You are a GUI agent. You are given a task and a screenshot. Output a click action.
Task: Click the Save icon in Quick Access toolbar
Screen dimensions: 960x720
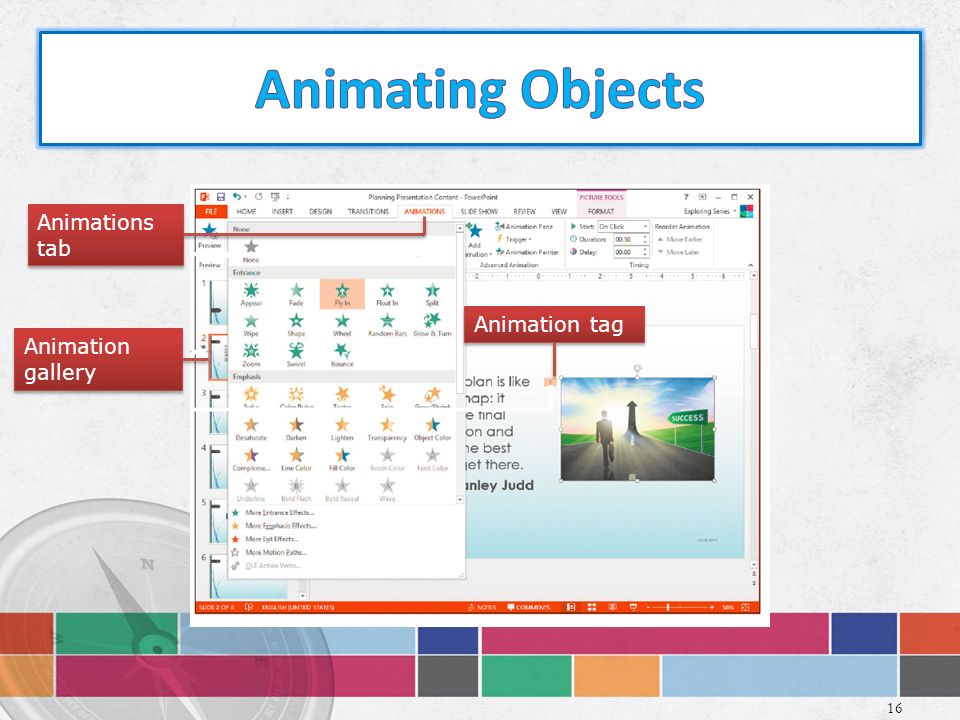[x=221, y=197]
